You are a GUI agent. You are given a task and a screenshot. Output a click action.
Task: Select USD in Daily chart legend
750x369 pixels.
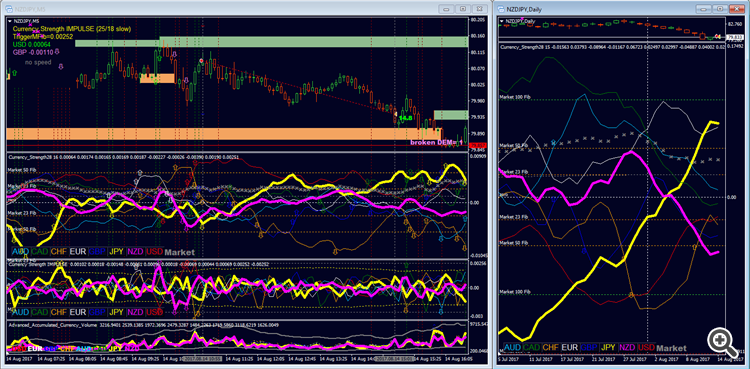(x=647, y=347)
